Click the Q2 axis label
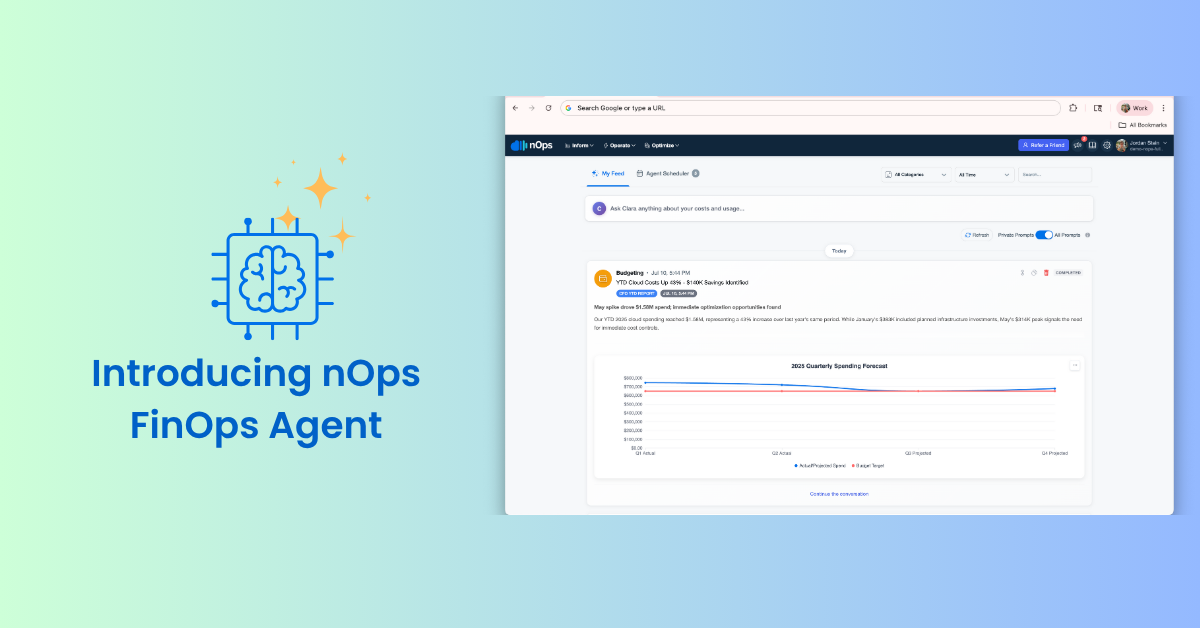The image size is (1200, 628). pos(782,453)
